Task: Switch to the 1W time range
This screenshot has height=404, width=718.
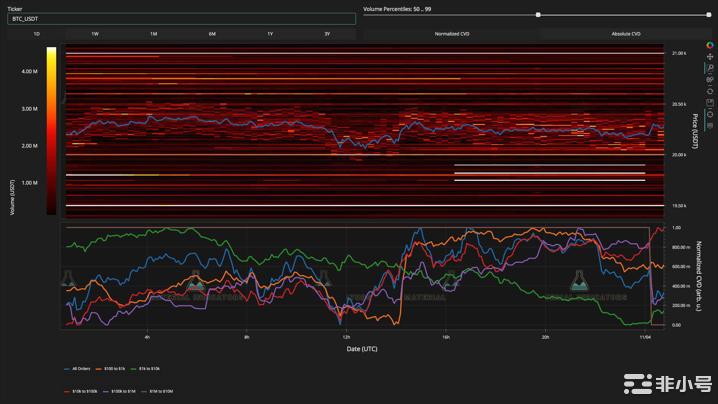Action: (x=94, y=34)
